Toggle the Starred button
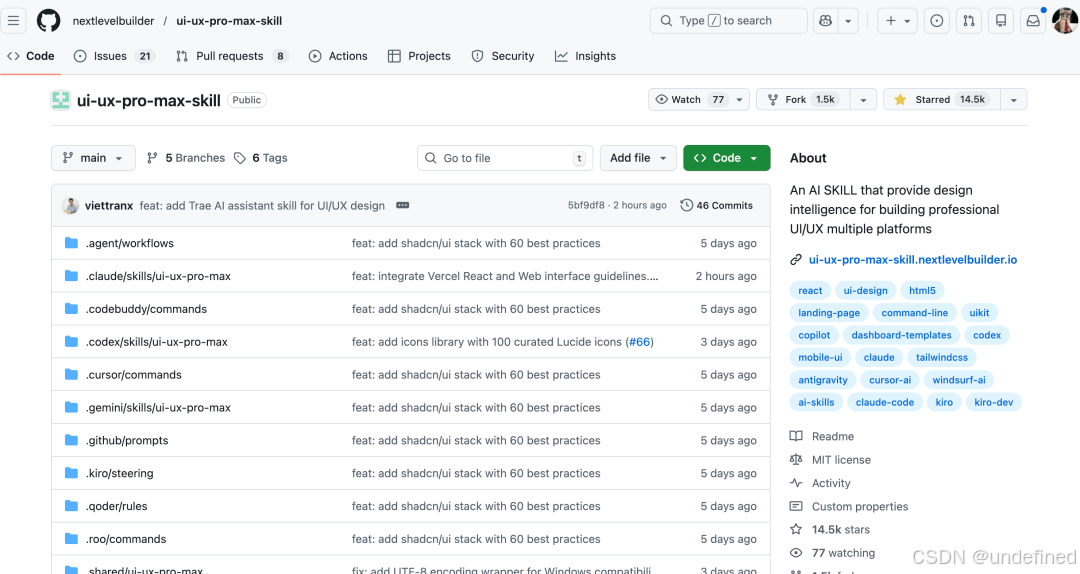The image size is (1080, 574). tap(942, 99)
